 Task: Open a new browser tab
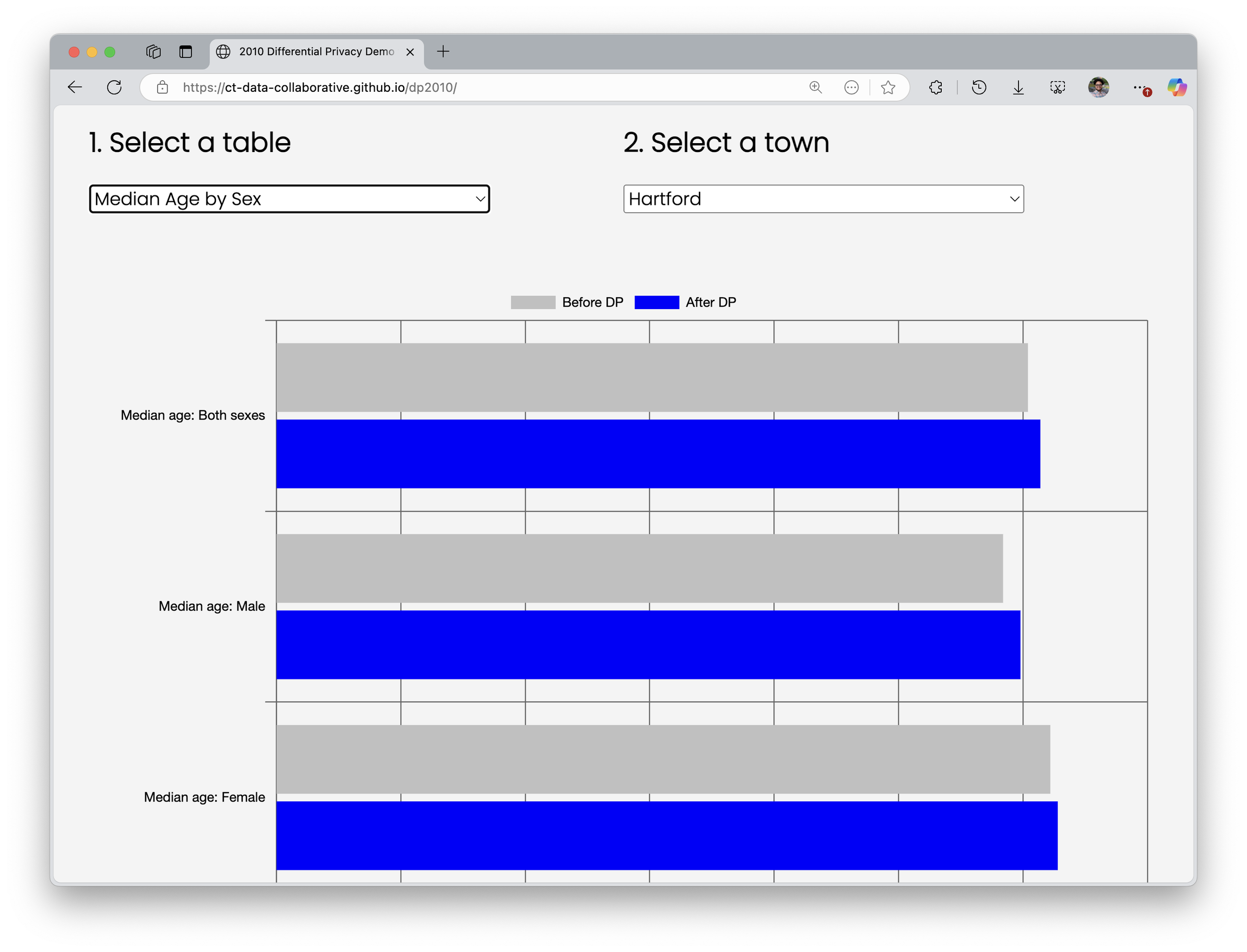(443, 51)
